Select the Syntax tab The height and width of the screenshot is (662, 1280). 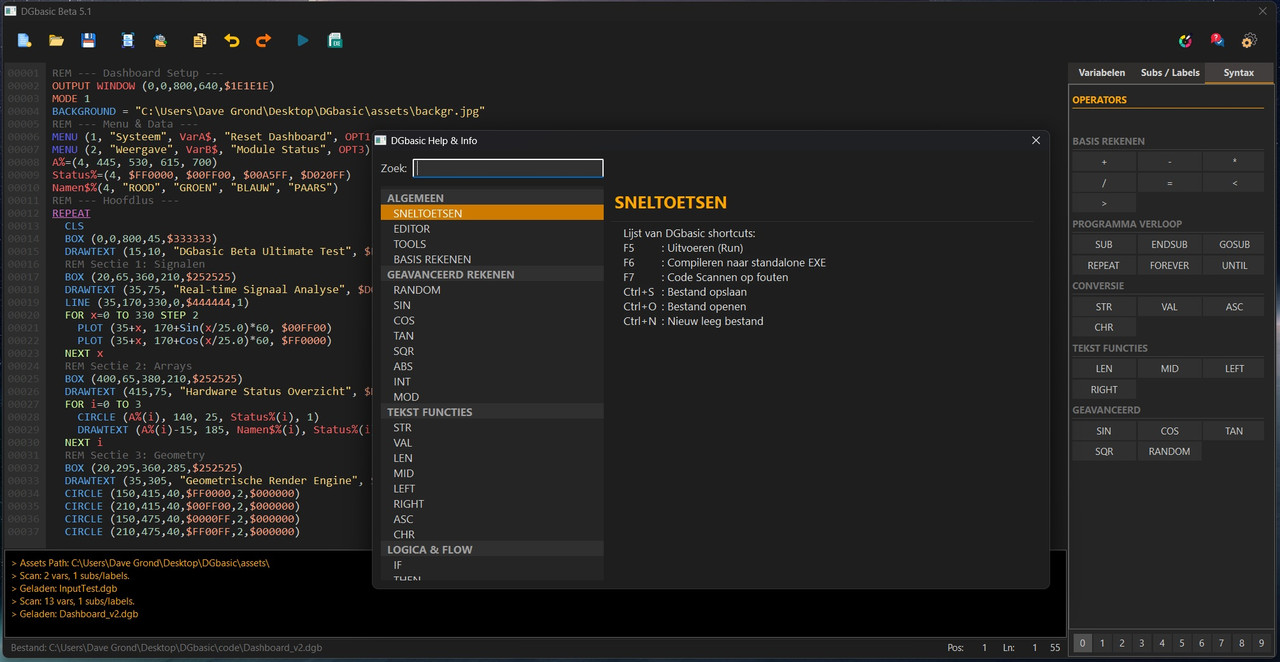(x=1239, y=73)
